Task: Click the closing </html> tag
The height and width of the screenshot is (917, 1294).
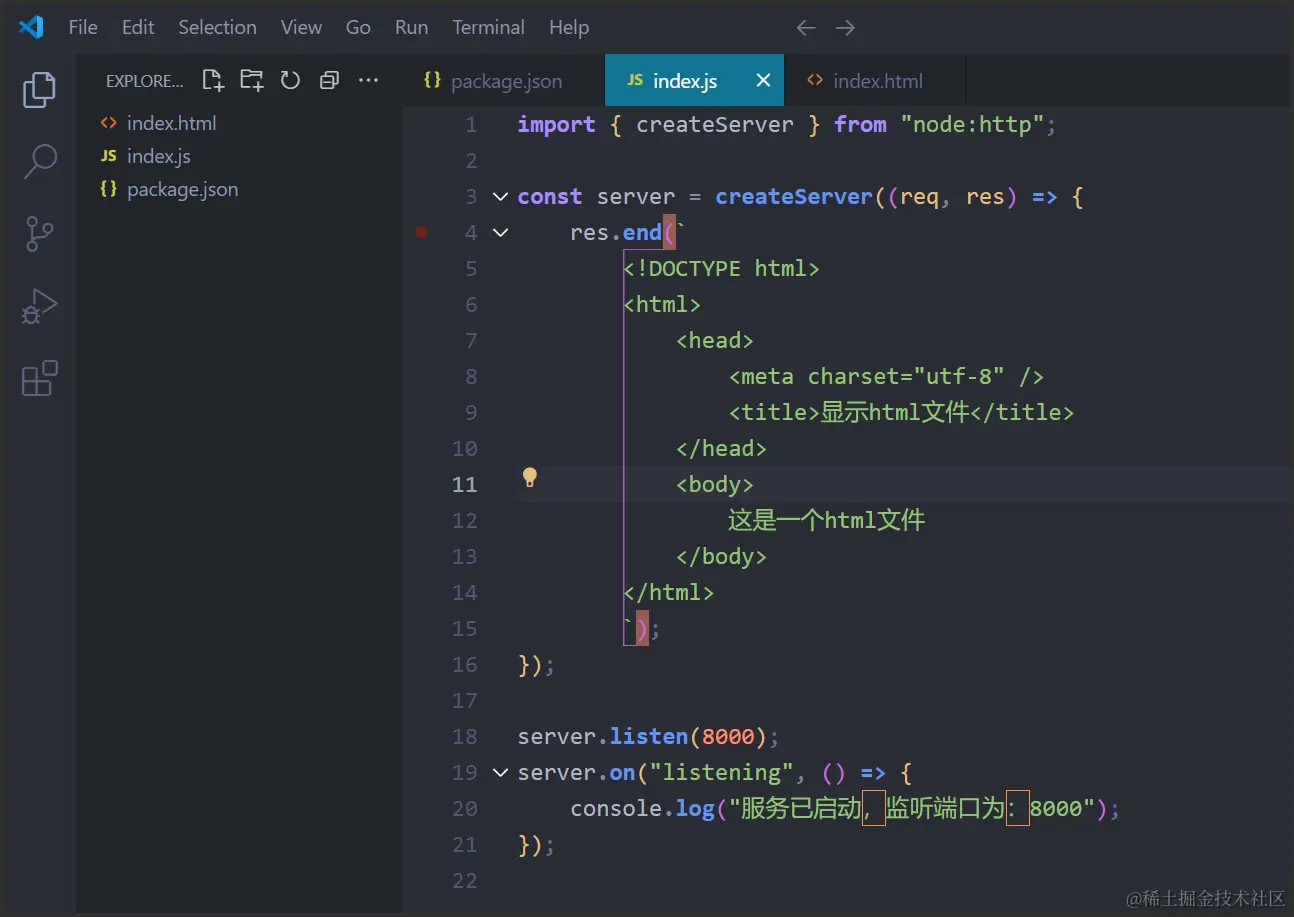Action: pos(669,592)
